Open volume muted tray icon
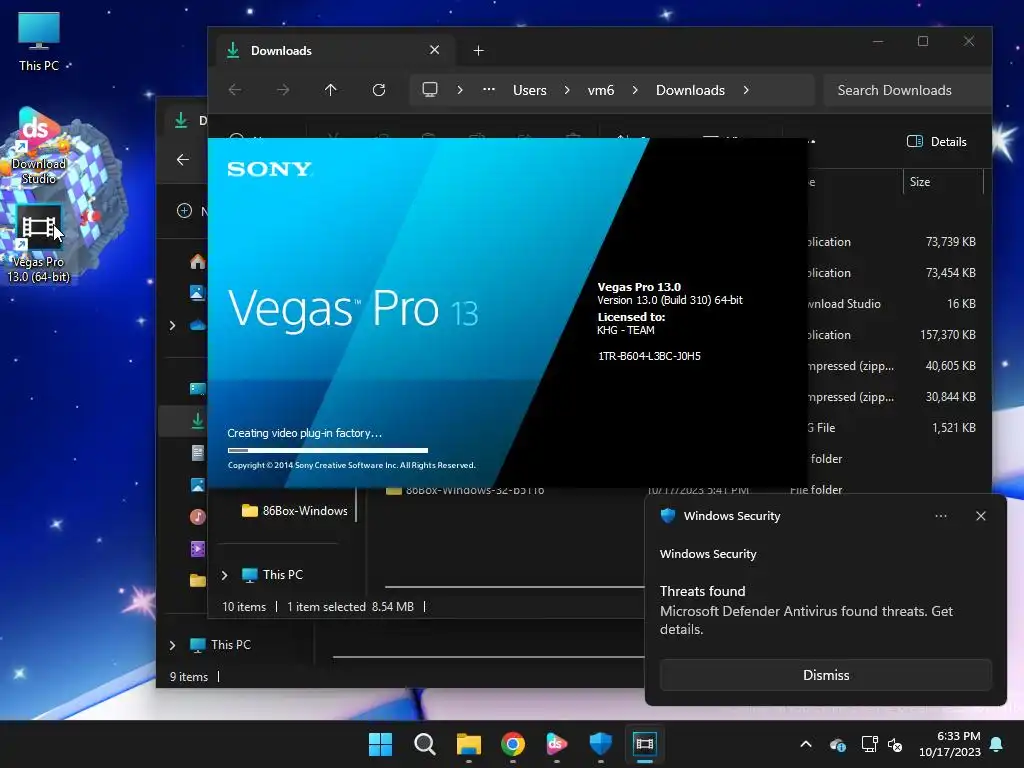This screenshot has width=1024, height=768. click(895, 744)
